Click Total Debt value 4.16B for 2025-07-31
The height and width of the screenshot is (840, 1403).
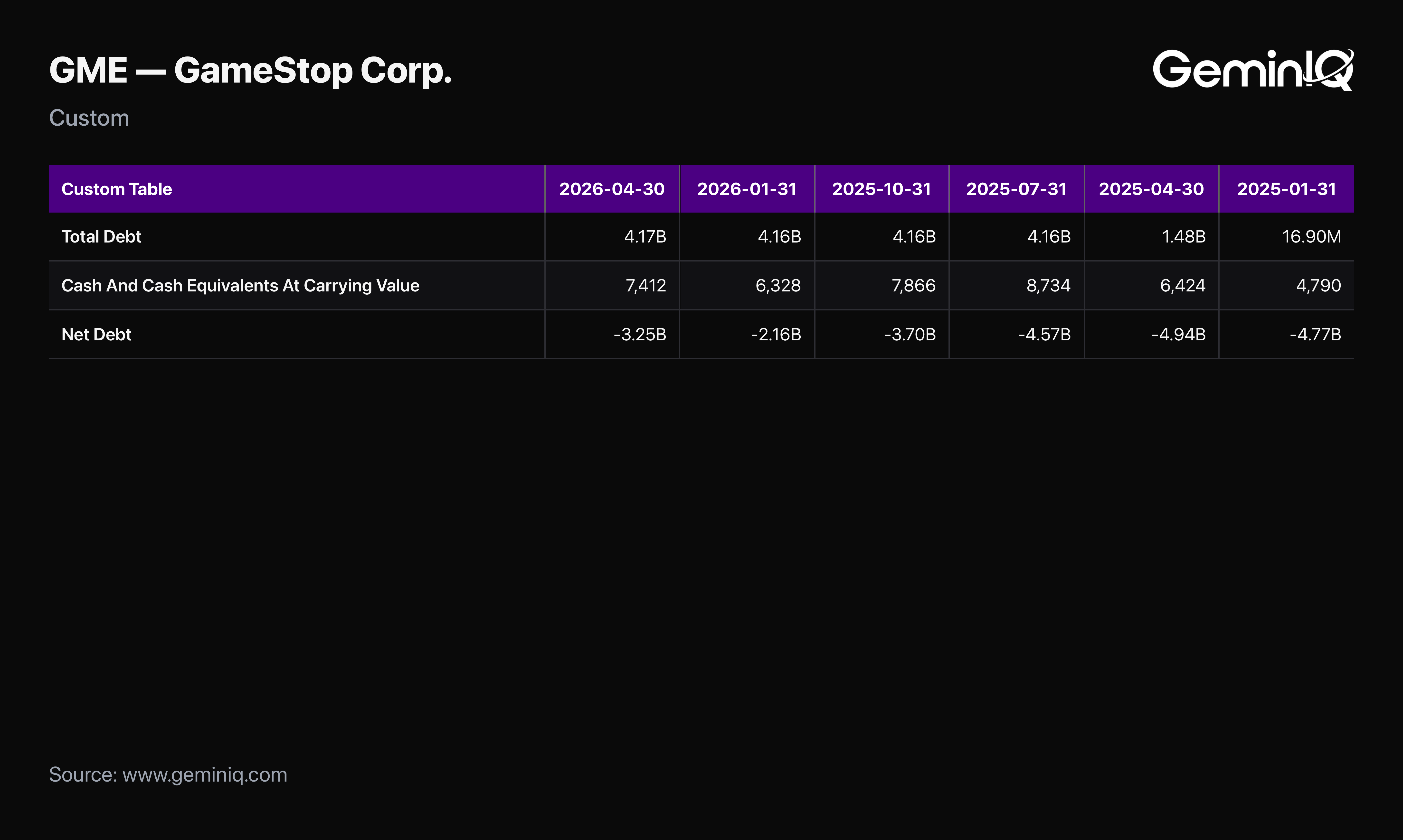click(x=1049, y=237)
